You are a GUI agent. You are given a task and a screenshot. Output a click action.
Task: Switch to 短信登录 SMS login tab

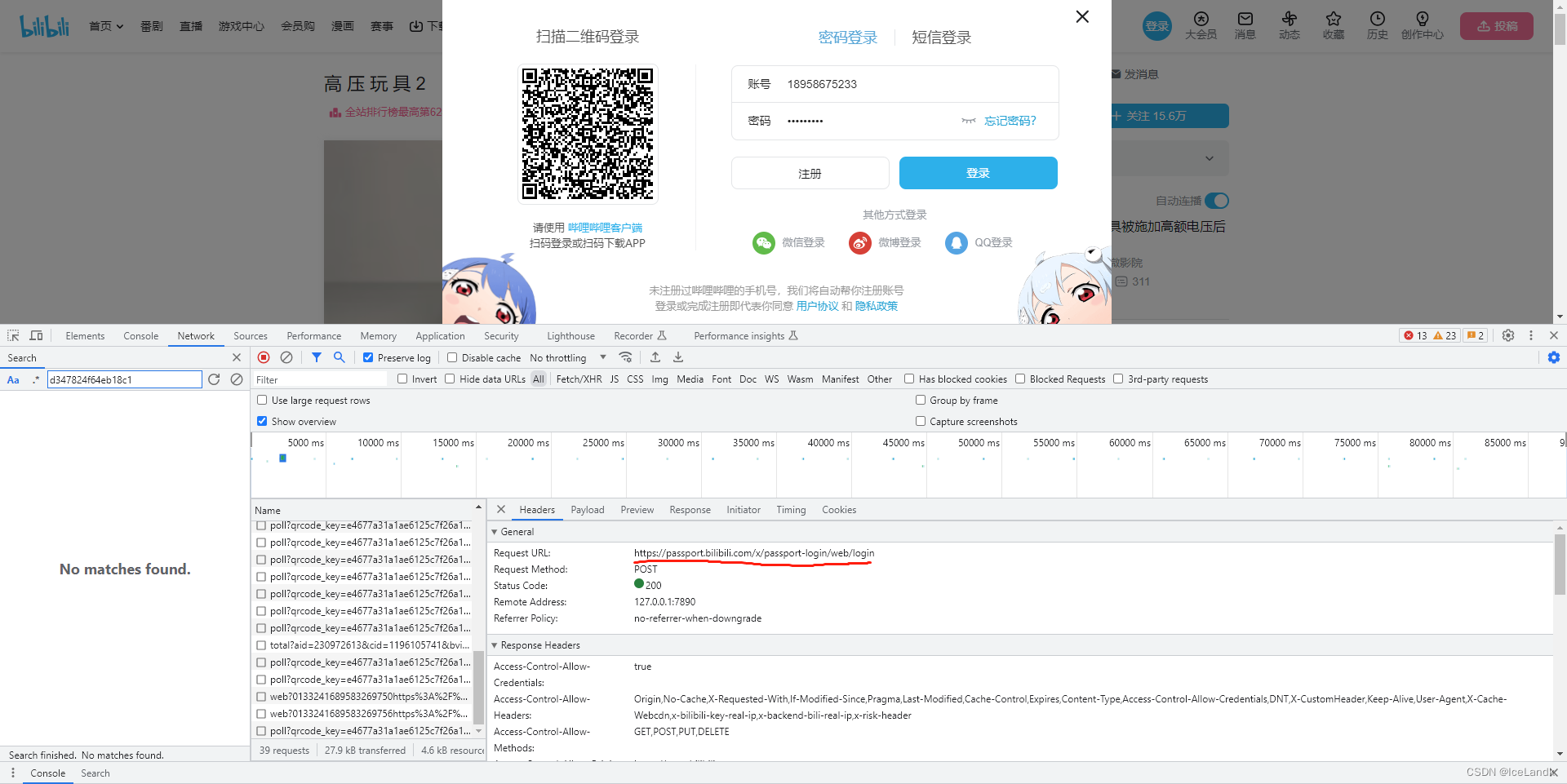click(x=940, y=37)
